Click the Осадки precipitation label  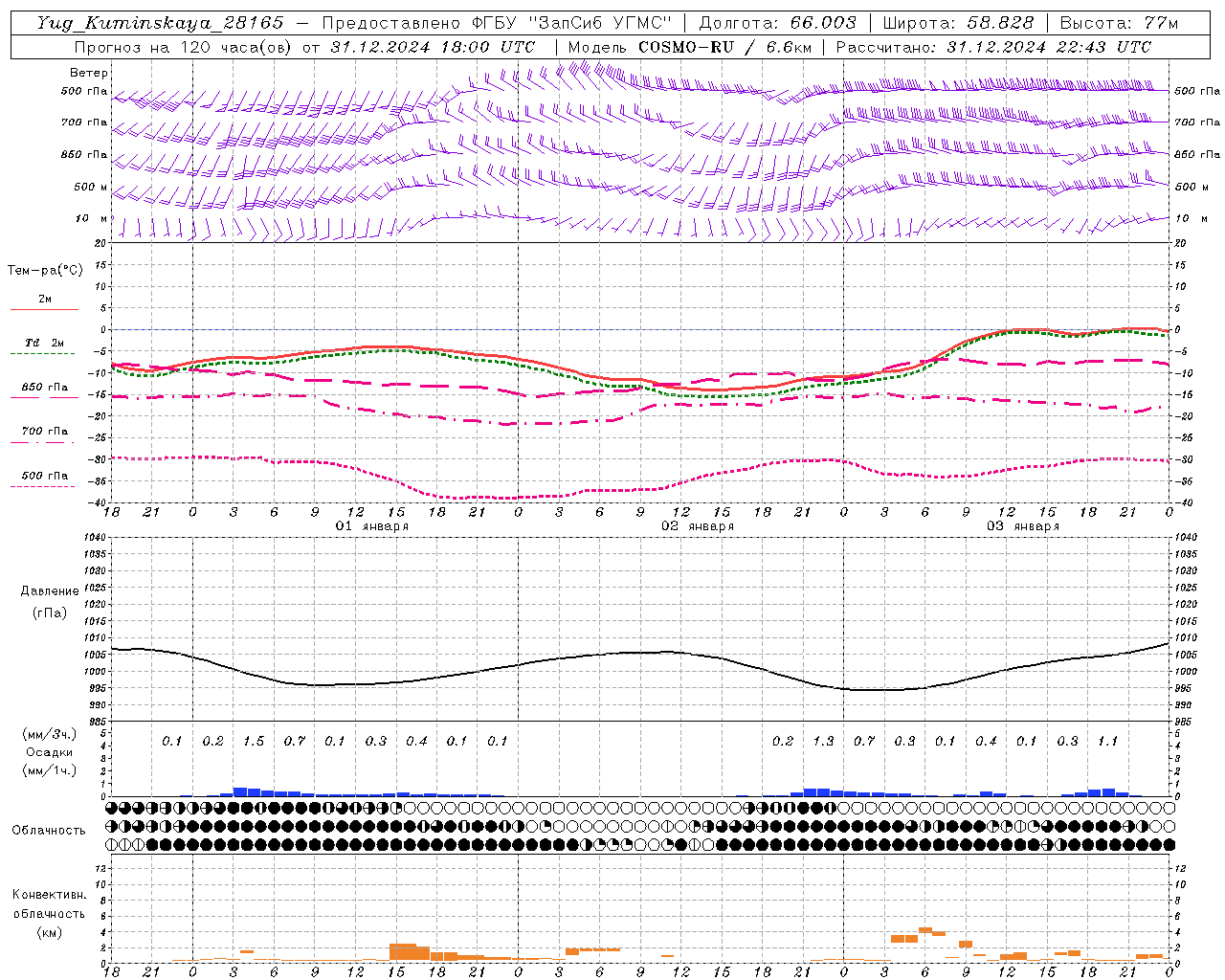(49, 752)
